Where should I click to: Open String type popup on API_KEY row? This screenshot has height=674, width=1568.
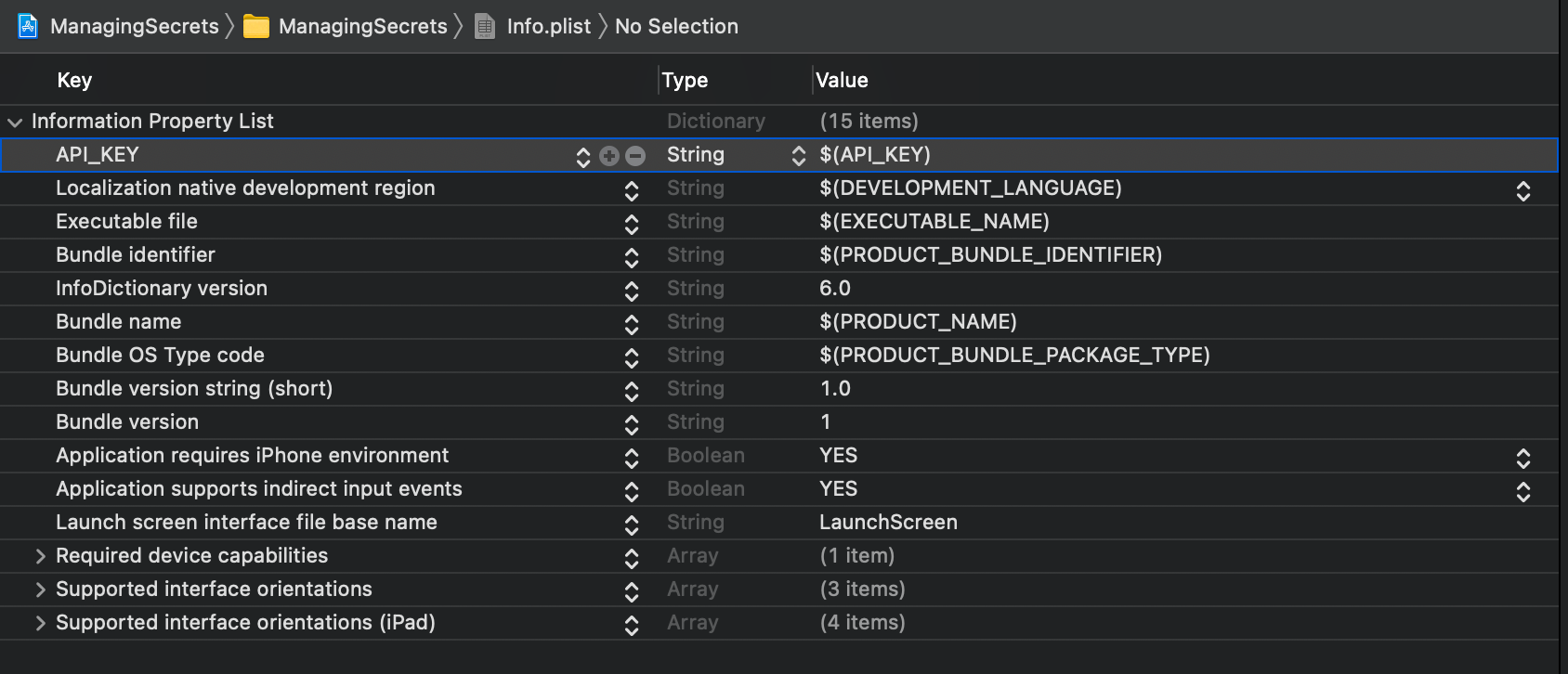tap(799, 156)
